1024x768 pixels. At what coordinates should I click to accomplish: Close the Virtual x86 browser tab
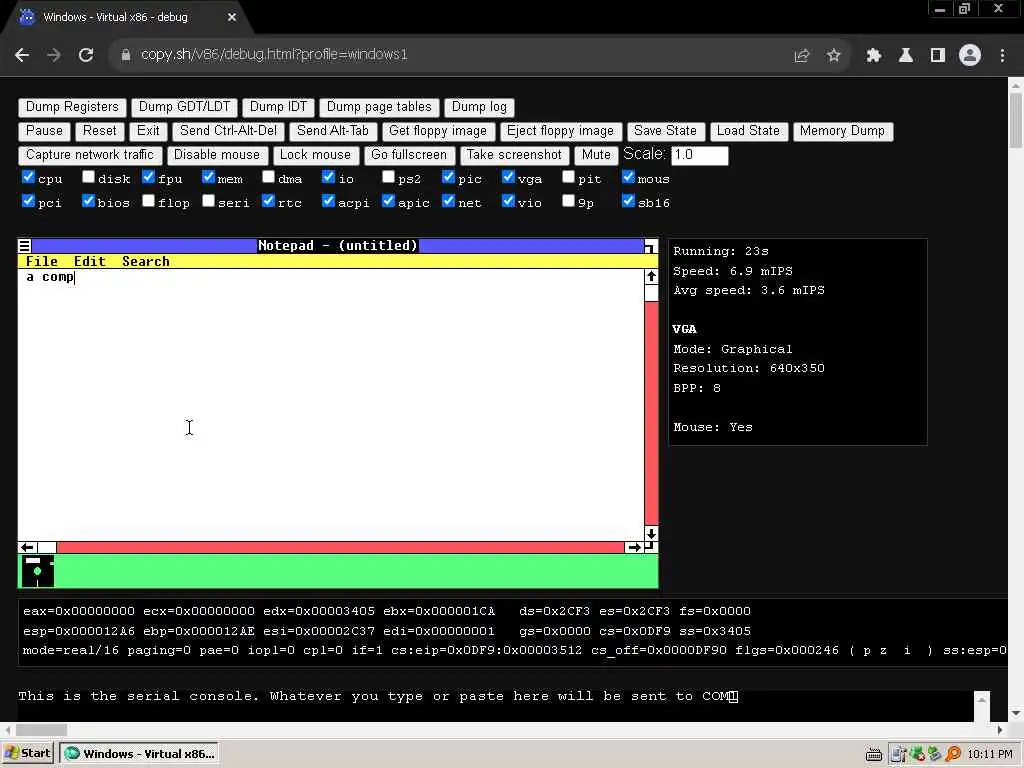[232, 18]
